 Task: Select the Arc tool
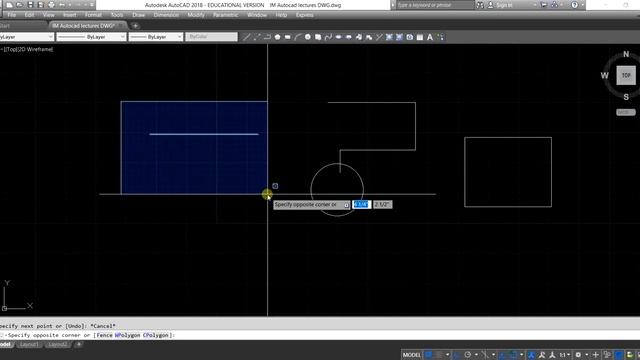(x=298, y=37)
